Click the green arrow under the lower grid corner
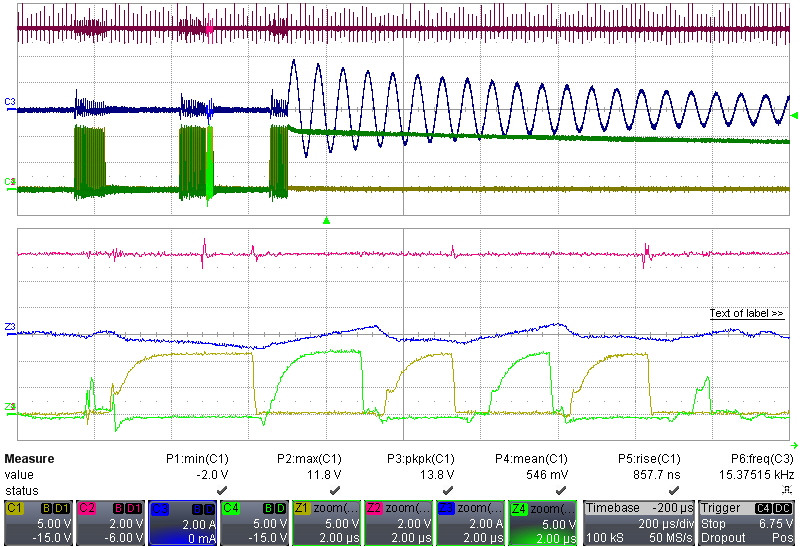 coord(794,446)
